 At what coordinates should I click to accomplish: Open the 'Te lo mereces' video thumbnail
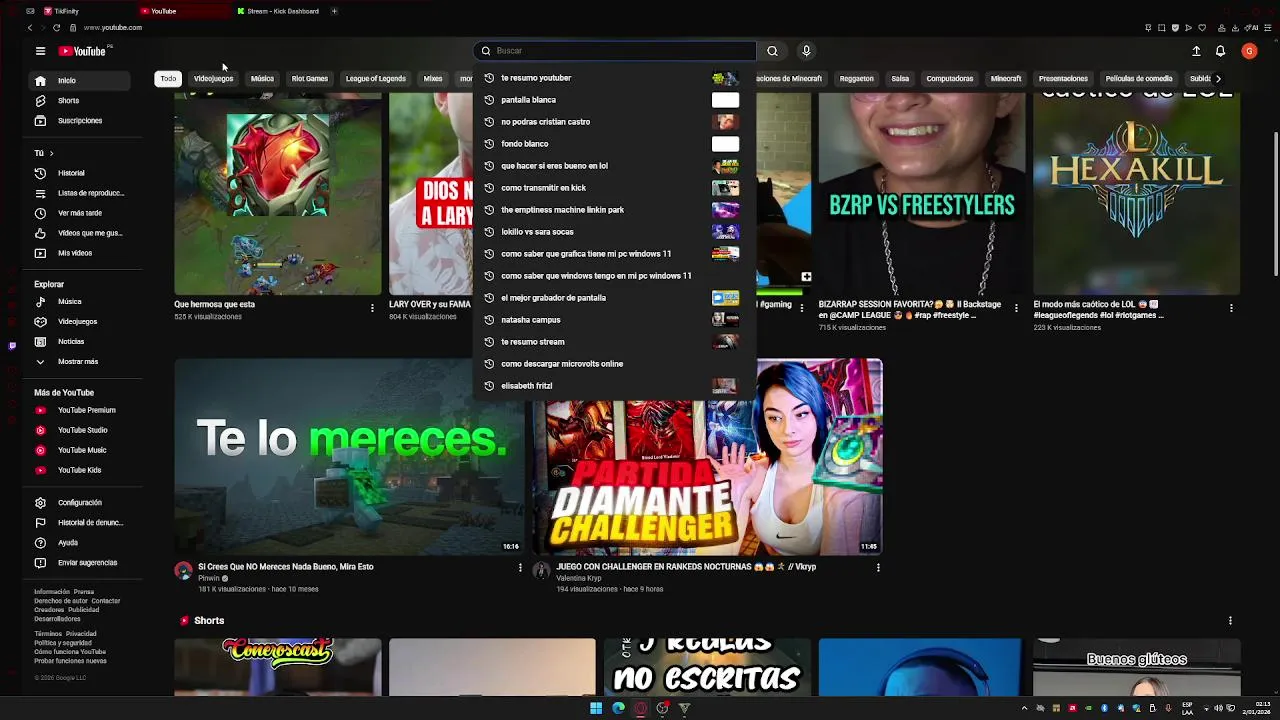(x=350, y=456)
